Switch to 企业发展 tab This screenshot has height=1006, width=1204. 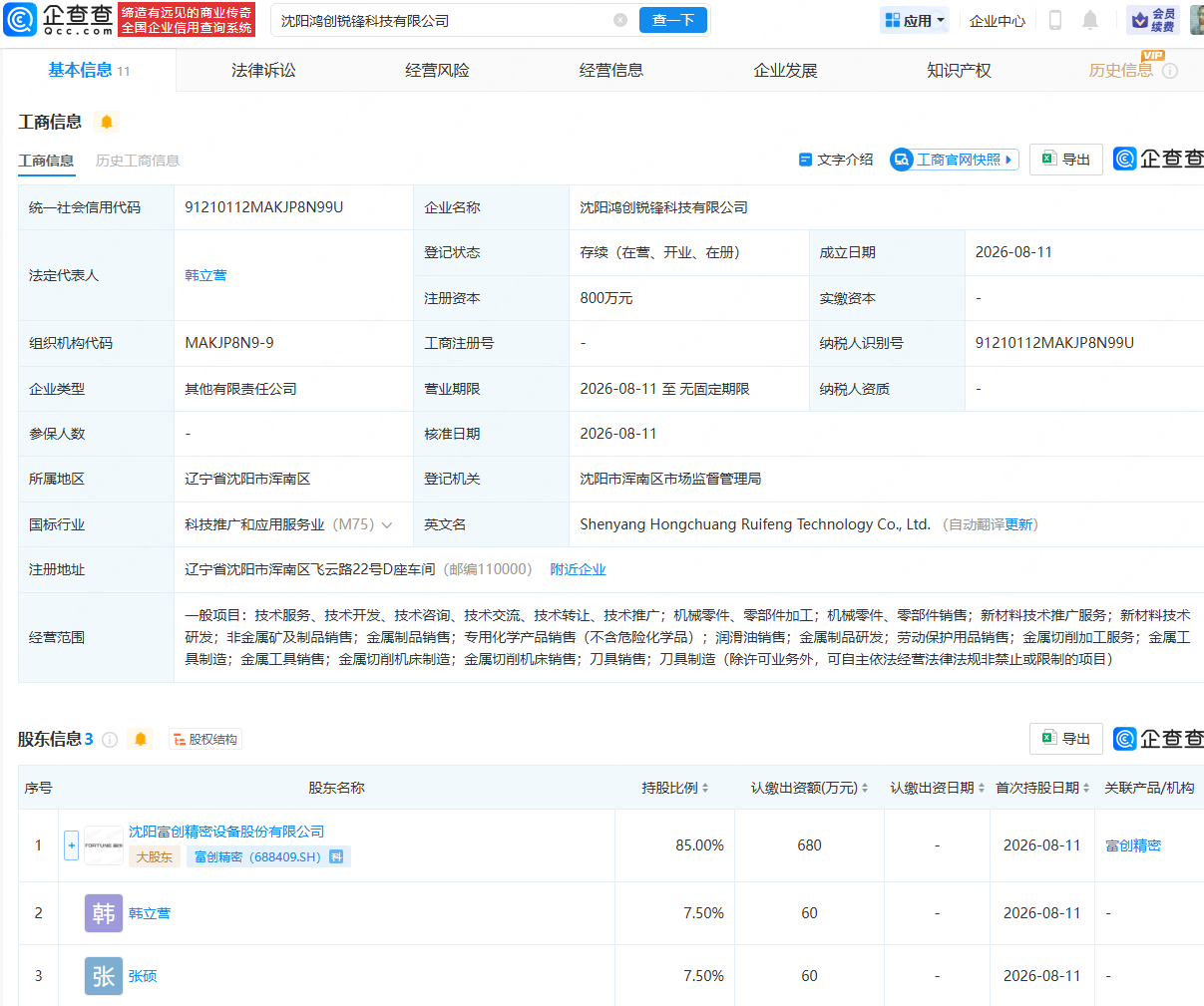pos(785,71)
